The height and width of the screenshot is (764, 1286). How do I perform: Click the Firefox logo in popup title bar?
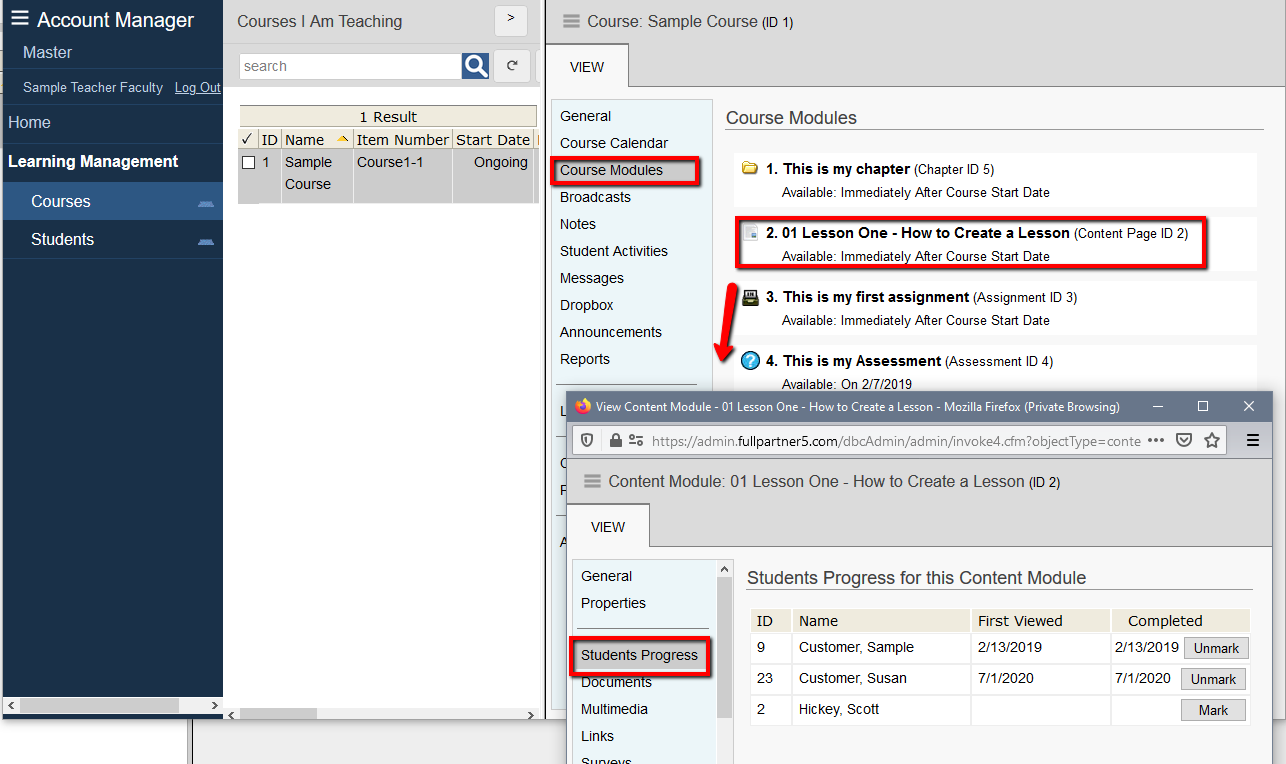point(584,406)
